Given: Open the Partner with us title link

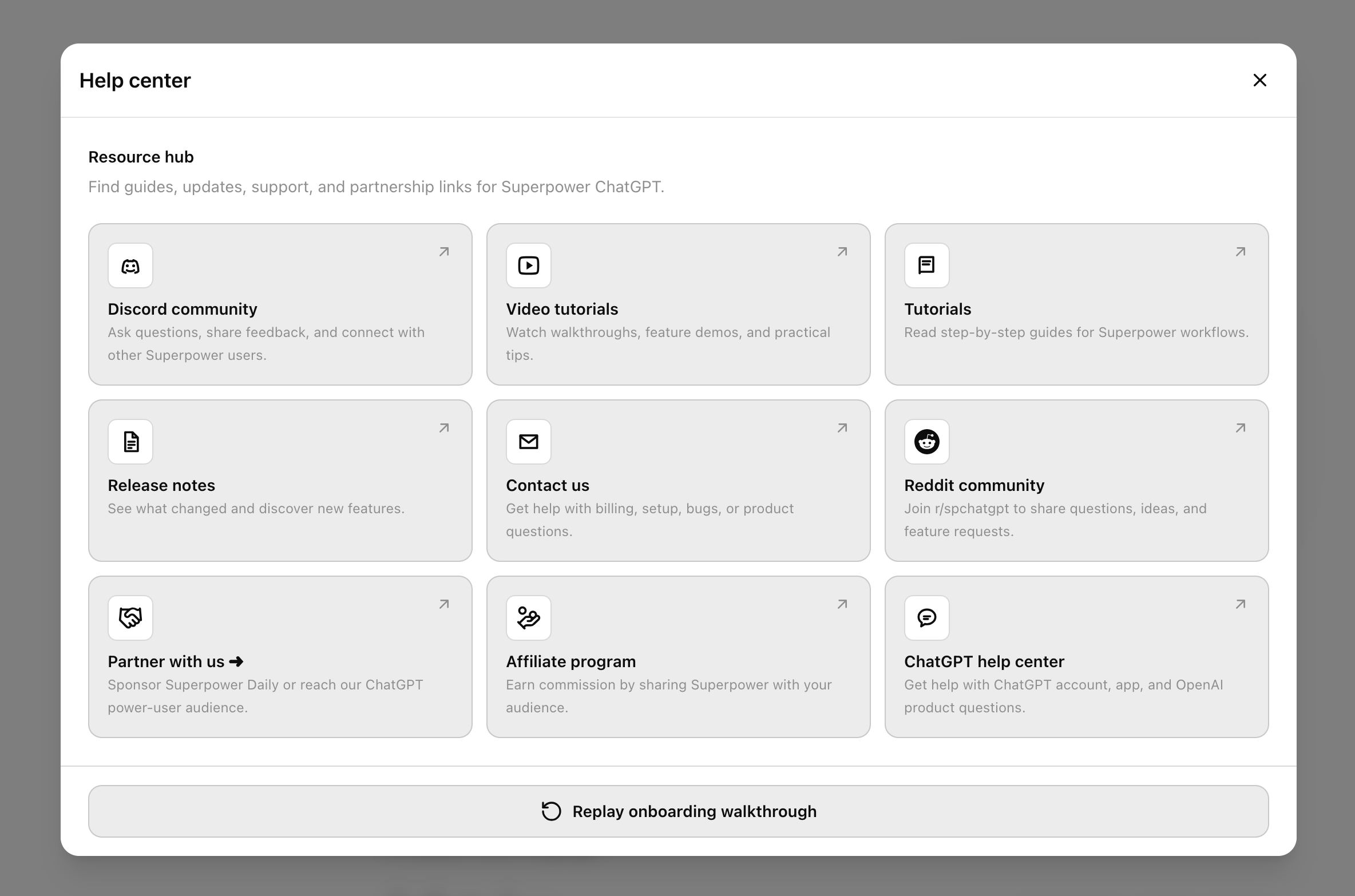Looking at the screenshot, I should tap(176, 661).
